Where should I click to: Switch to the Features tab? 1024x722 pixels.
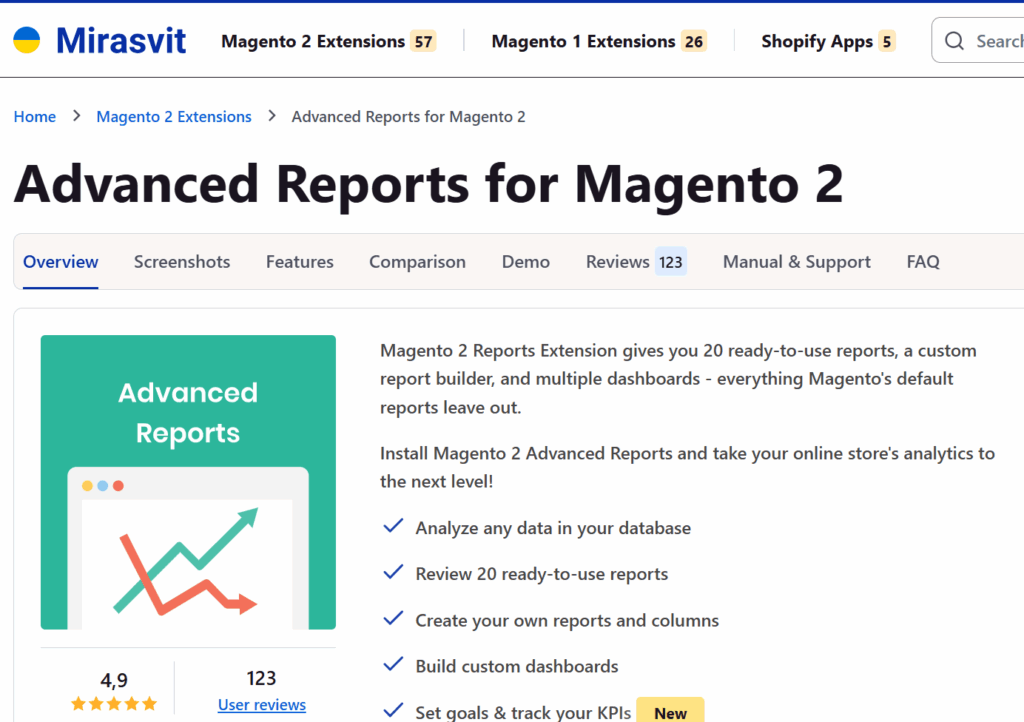(x=300, y=262)
